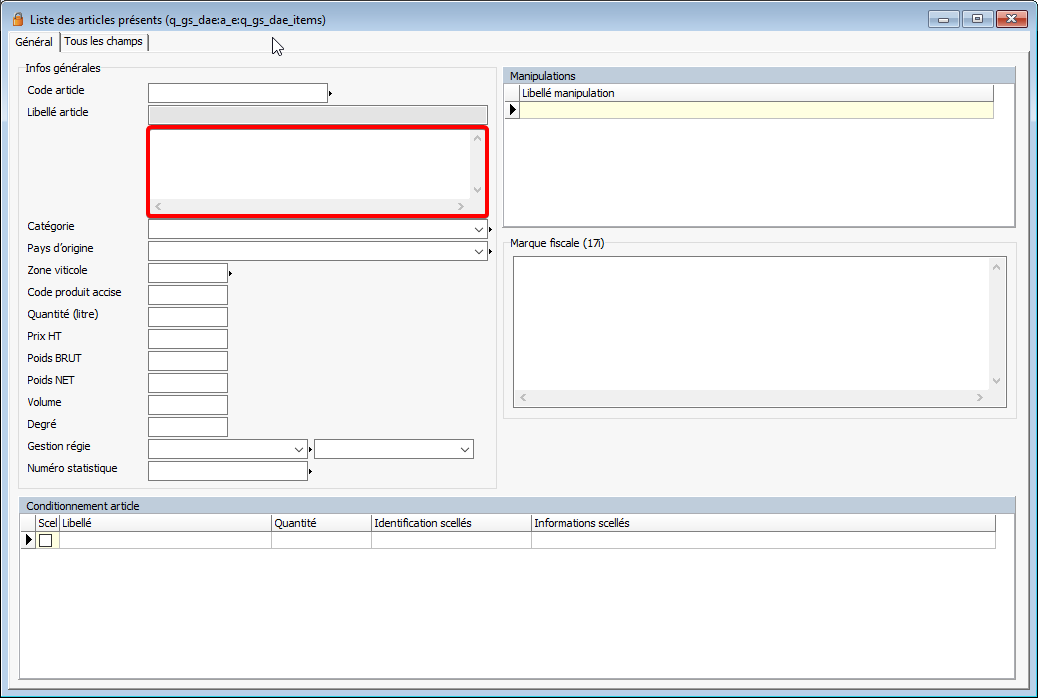Click lookup arrow beside Code article field
The image size is (1038, 698).
[x=331, y=94]
